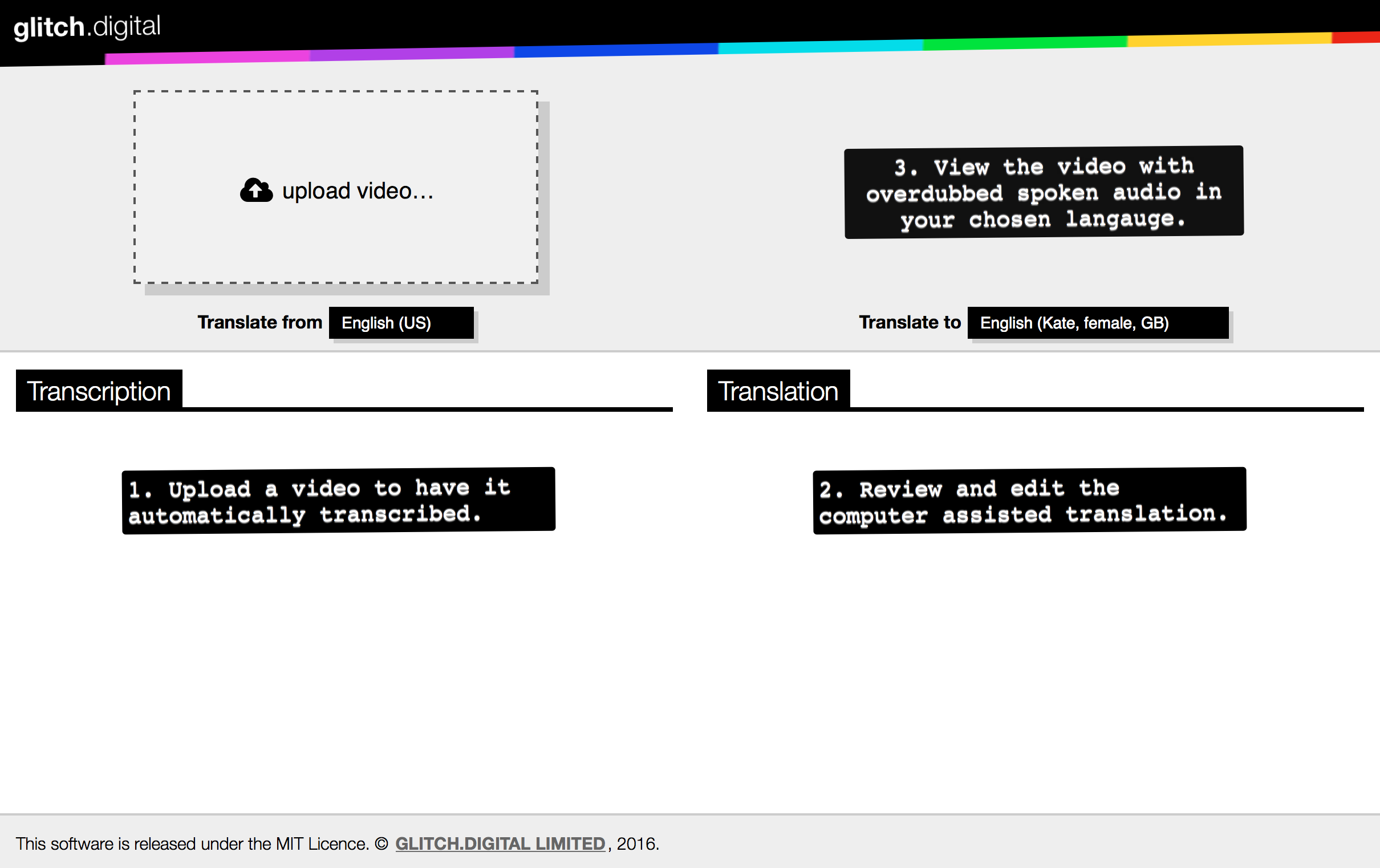Click the Translate to label

pyautogui.click(x=910, y=322)
